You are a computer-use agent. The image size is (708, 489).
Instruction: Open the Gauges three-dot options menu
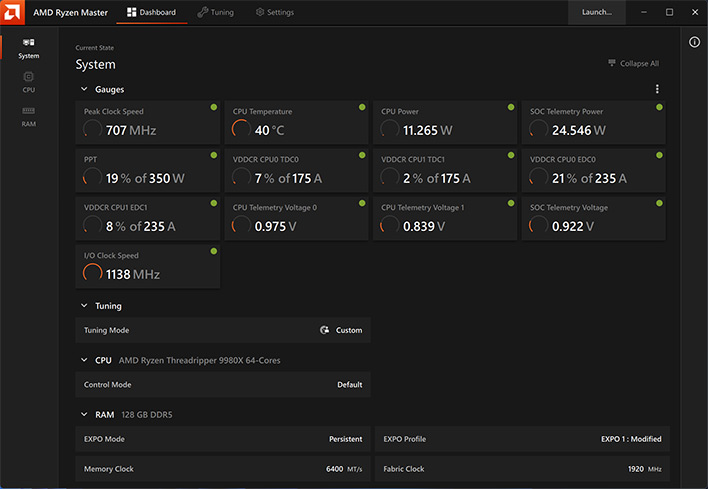tap(657, 89)
